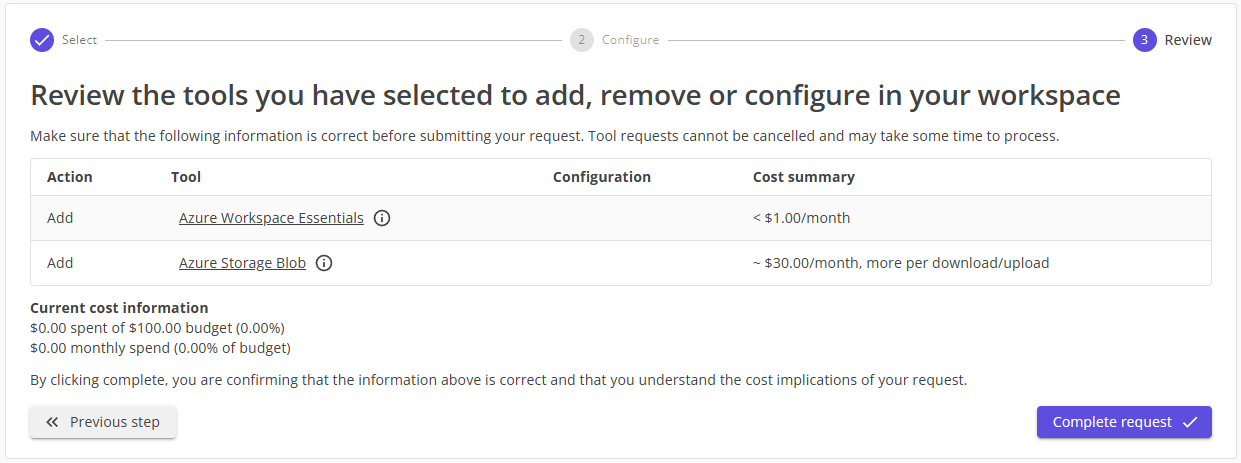Open the Azure Workspace Essentials link
The image size is (1241, 463).
click(x=271, y=218)
